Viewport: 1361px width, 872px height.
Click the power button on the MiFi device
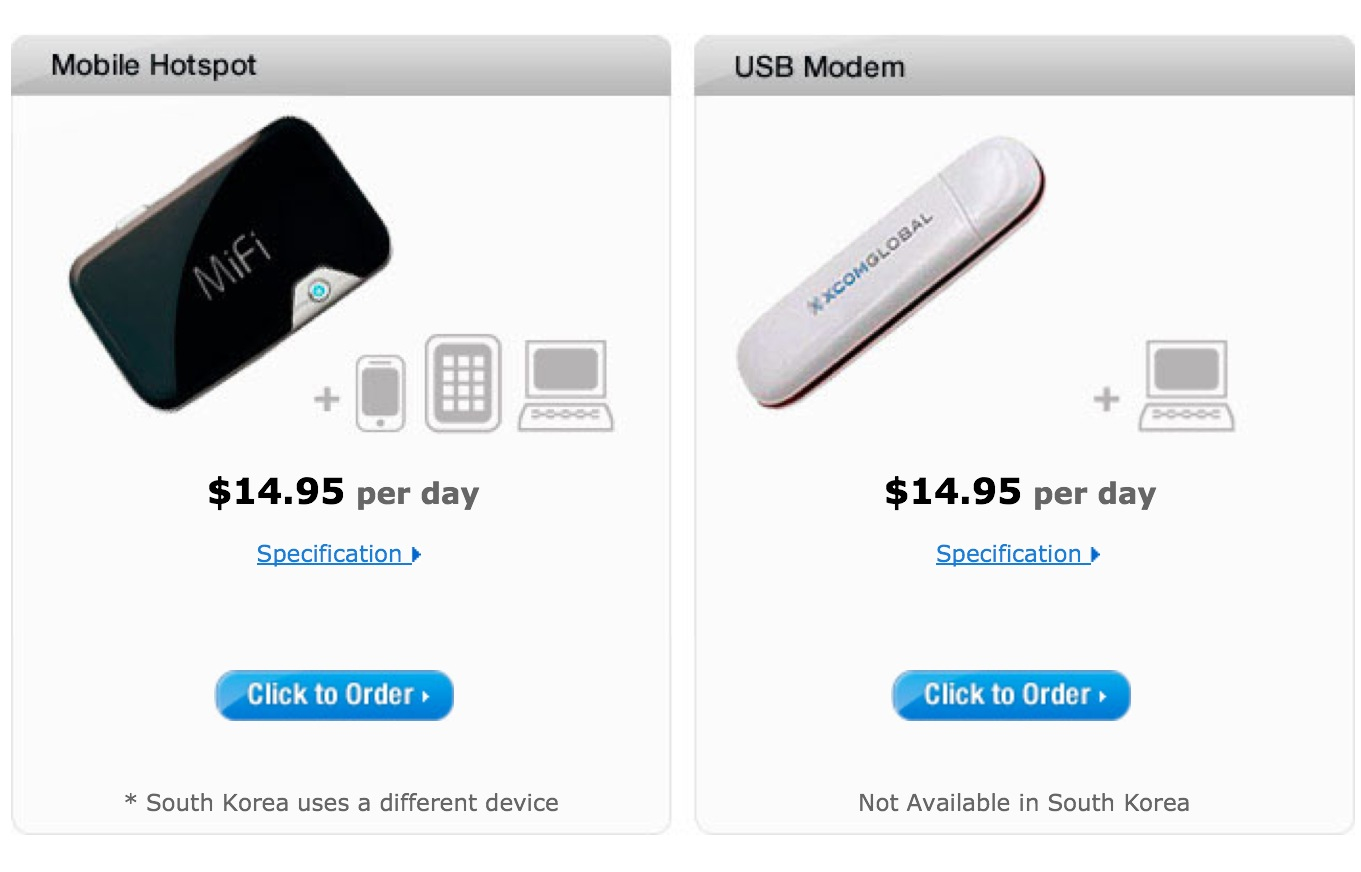pos(318,292)
